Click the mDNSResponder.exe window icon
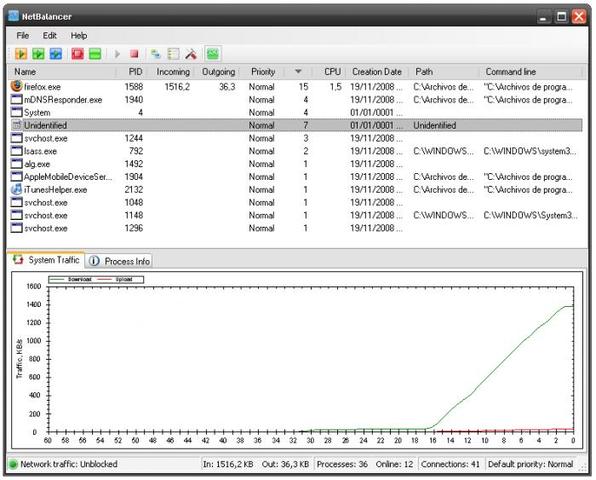The height and width of the screenshot is (480, 596). tap(16, 100)
